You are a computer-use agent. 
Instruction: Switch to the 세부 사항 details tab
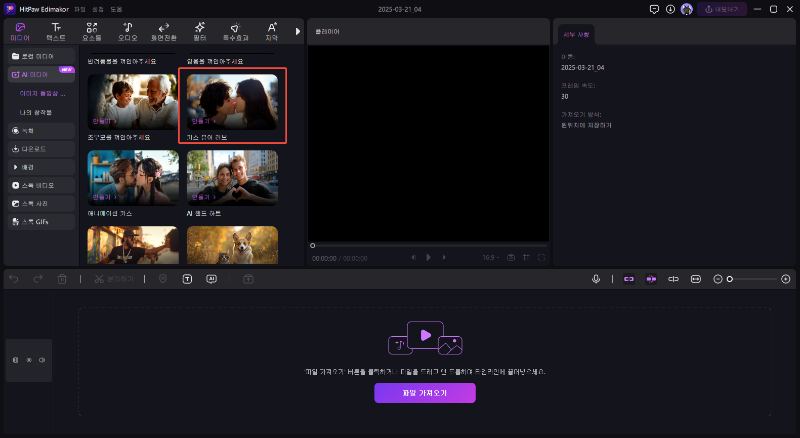click(x=576, y=35)
